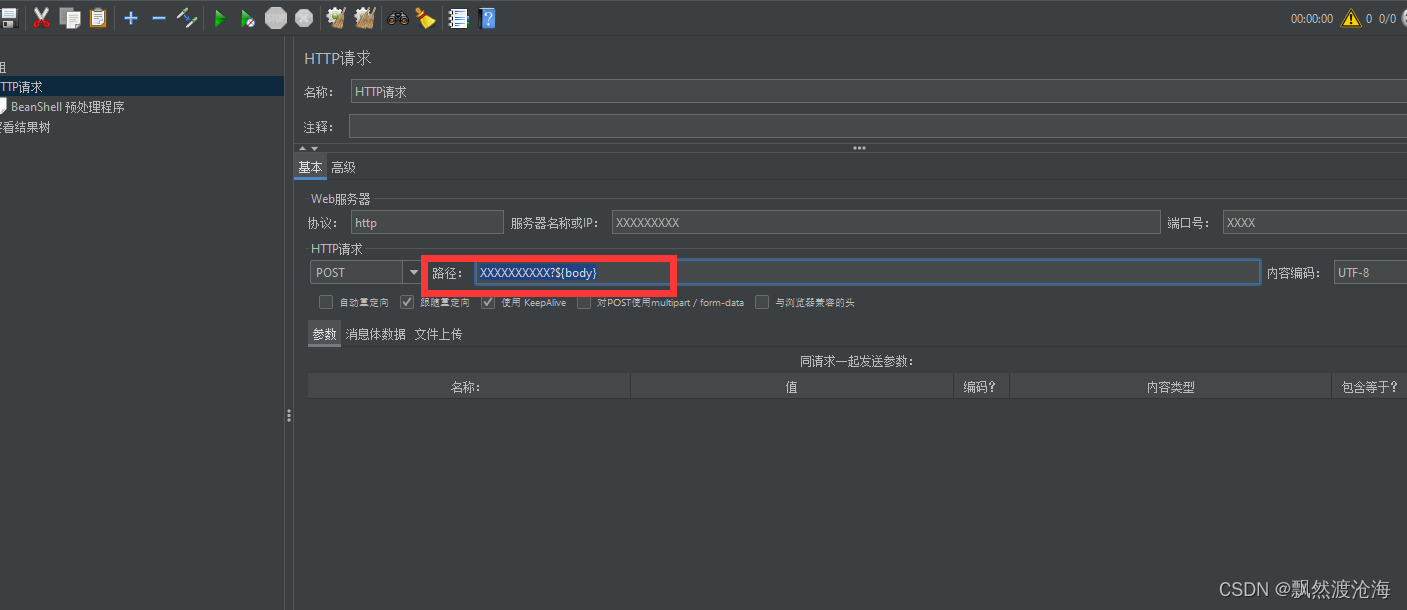1407x610 pixels.
Task: Click the 服务器名称或IP input field
Action: click(886, 223)
